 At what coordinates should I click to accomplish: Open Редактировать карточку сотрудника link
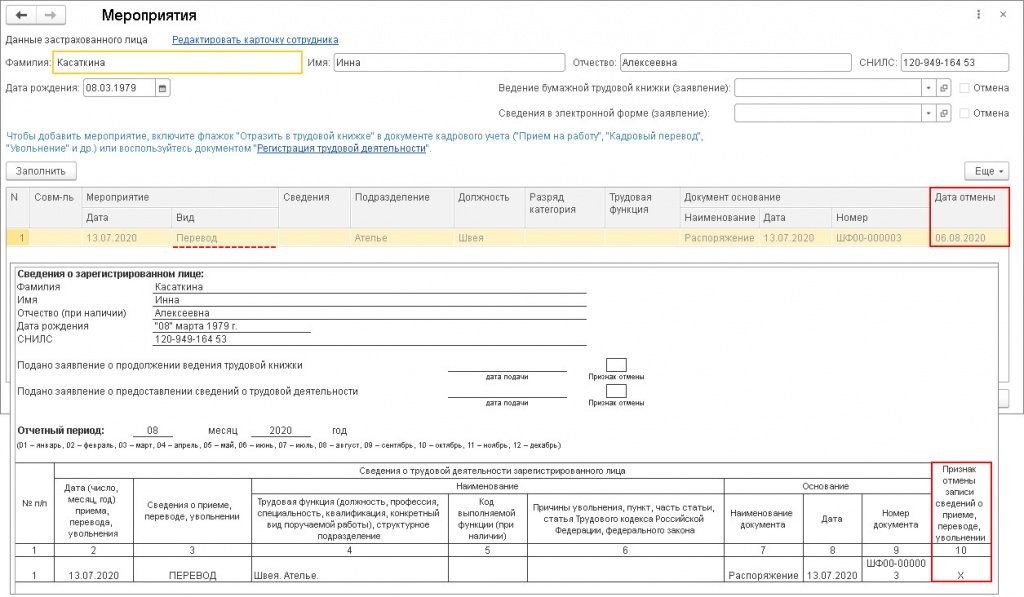255,40
